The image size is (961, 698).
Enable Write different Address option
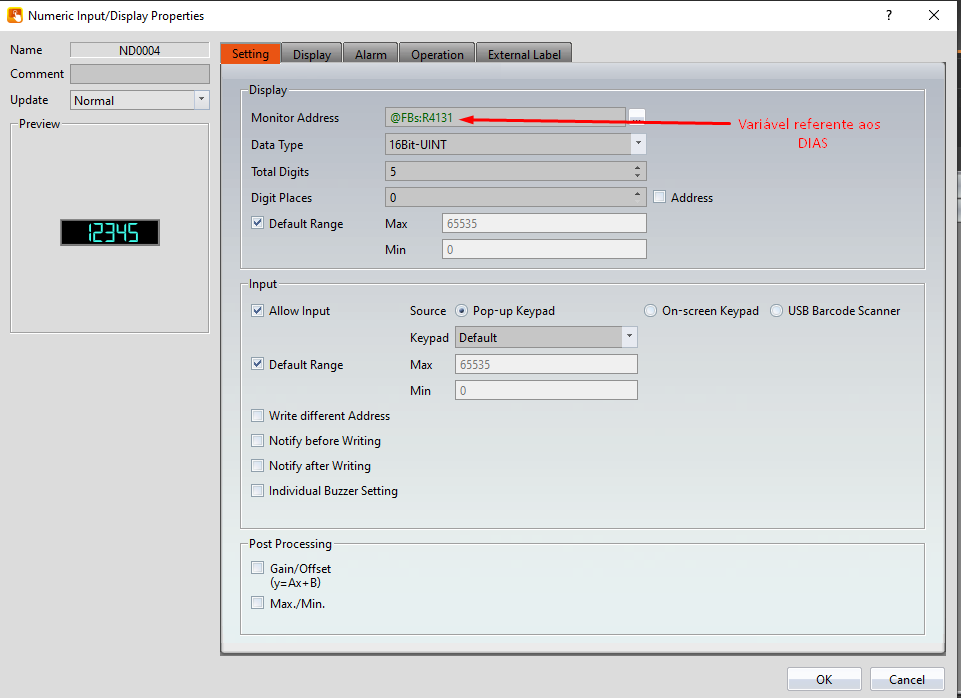tap(258, 416)
